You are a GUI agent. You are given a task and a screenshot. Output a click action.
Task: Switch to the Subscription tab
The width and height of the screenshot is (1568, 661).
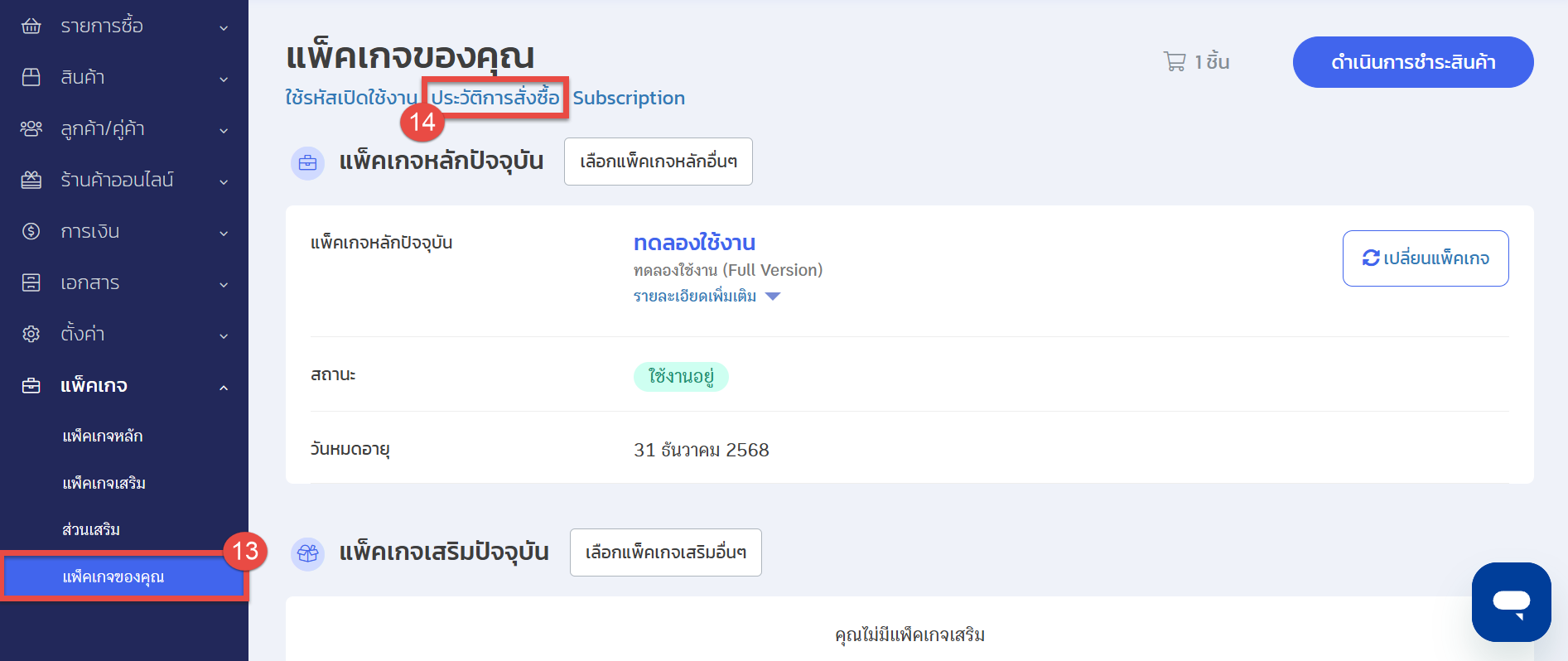click(x=629, y=98)
